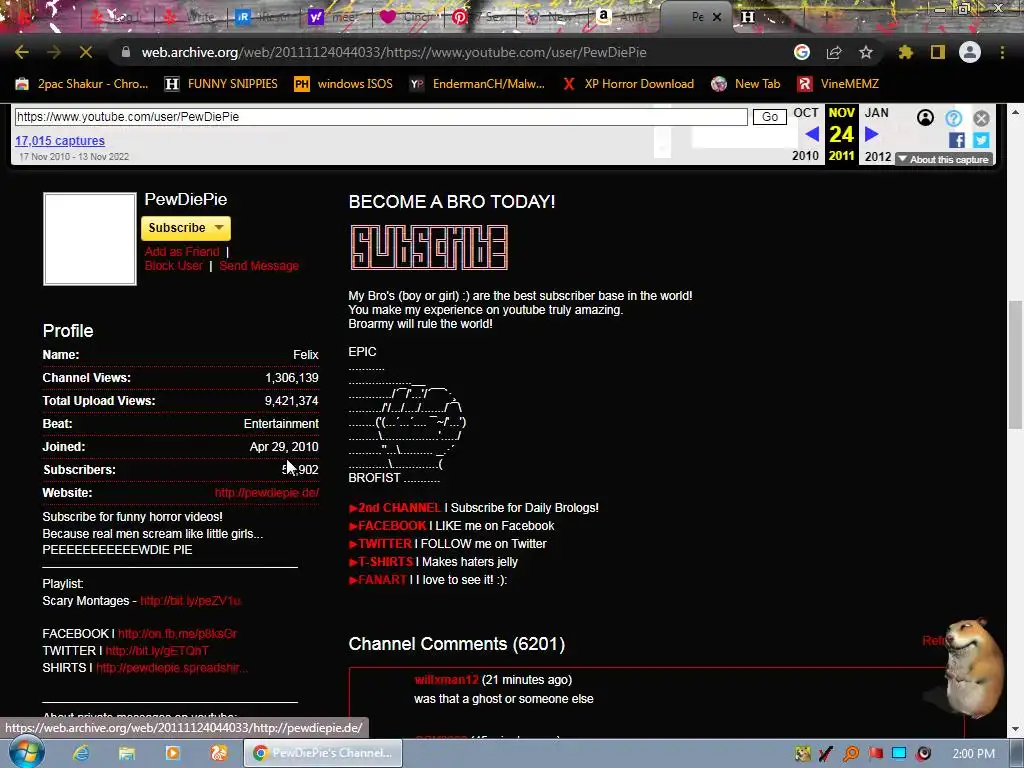Viewport: 1024px width, 768px height.
Task: Open the pewdiepie.de website link
Action: coord(266,492)
